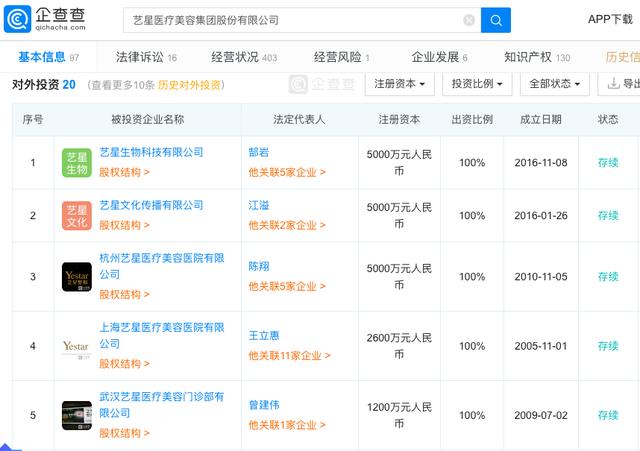The width and height of the screenshot is (640, 451).
Task: Switch to 知识产权 tab
Action: [537, 57]
